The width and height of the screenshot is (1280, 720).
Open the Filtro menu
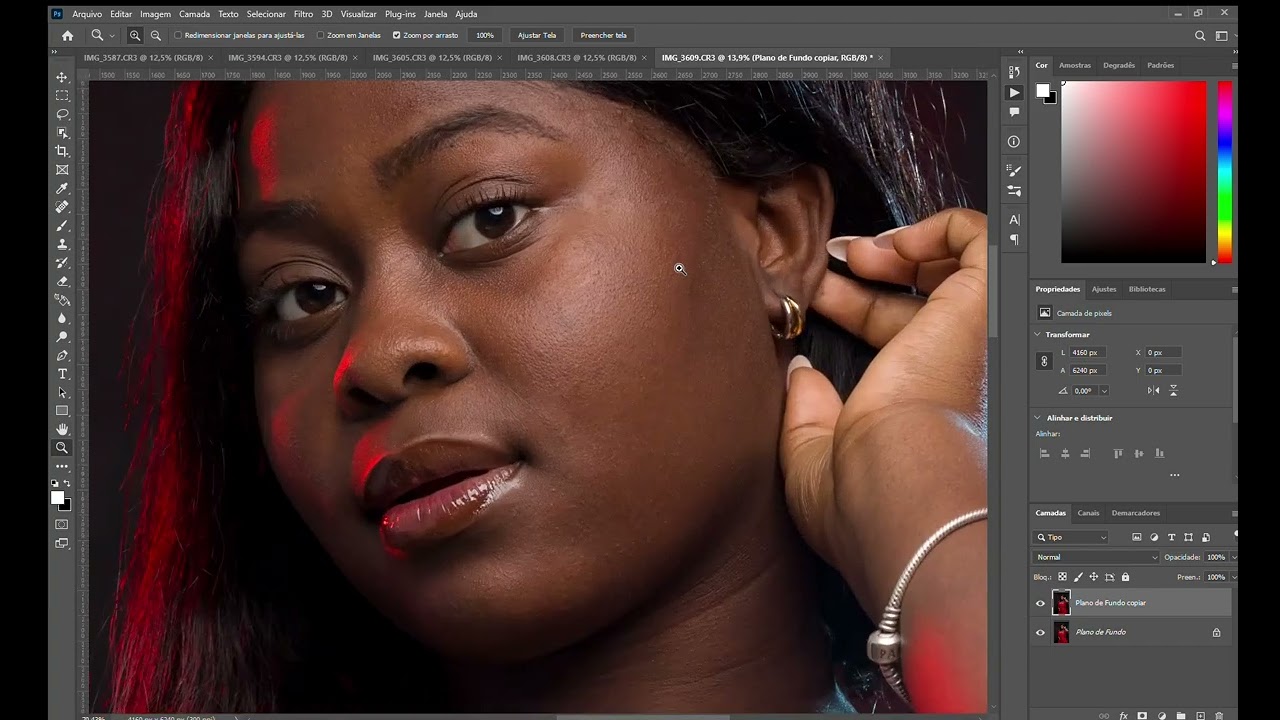coord(303,14)
